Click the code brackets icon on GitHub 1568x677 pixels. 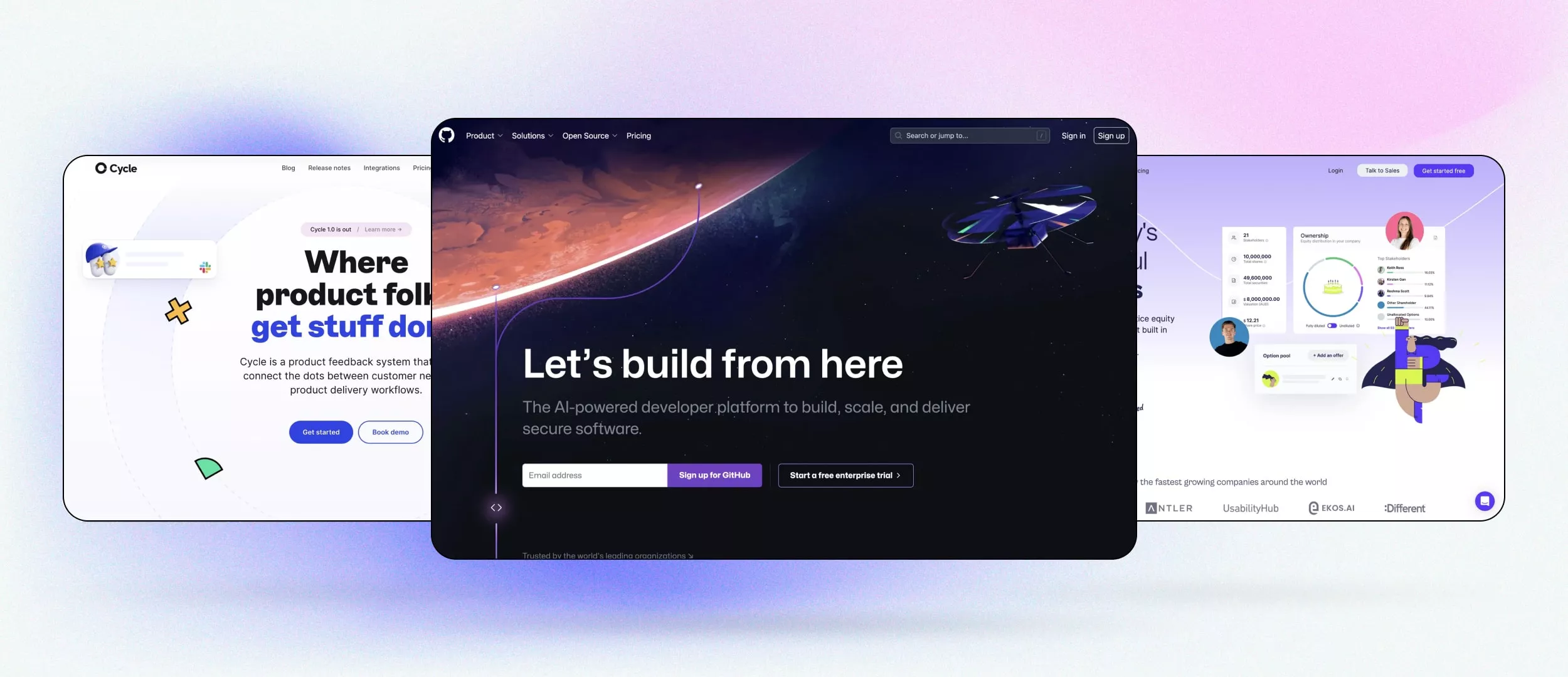click(497, 508)
